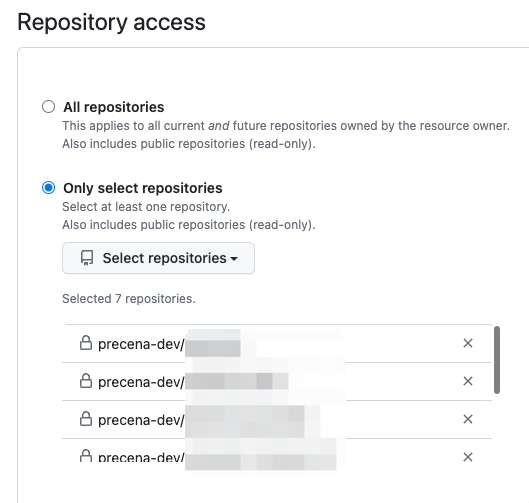Screen dimensions: 529x503
Task: Click the lock icon of second repository
Action: 86,381
